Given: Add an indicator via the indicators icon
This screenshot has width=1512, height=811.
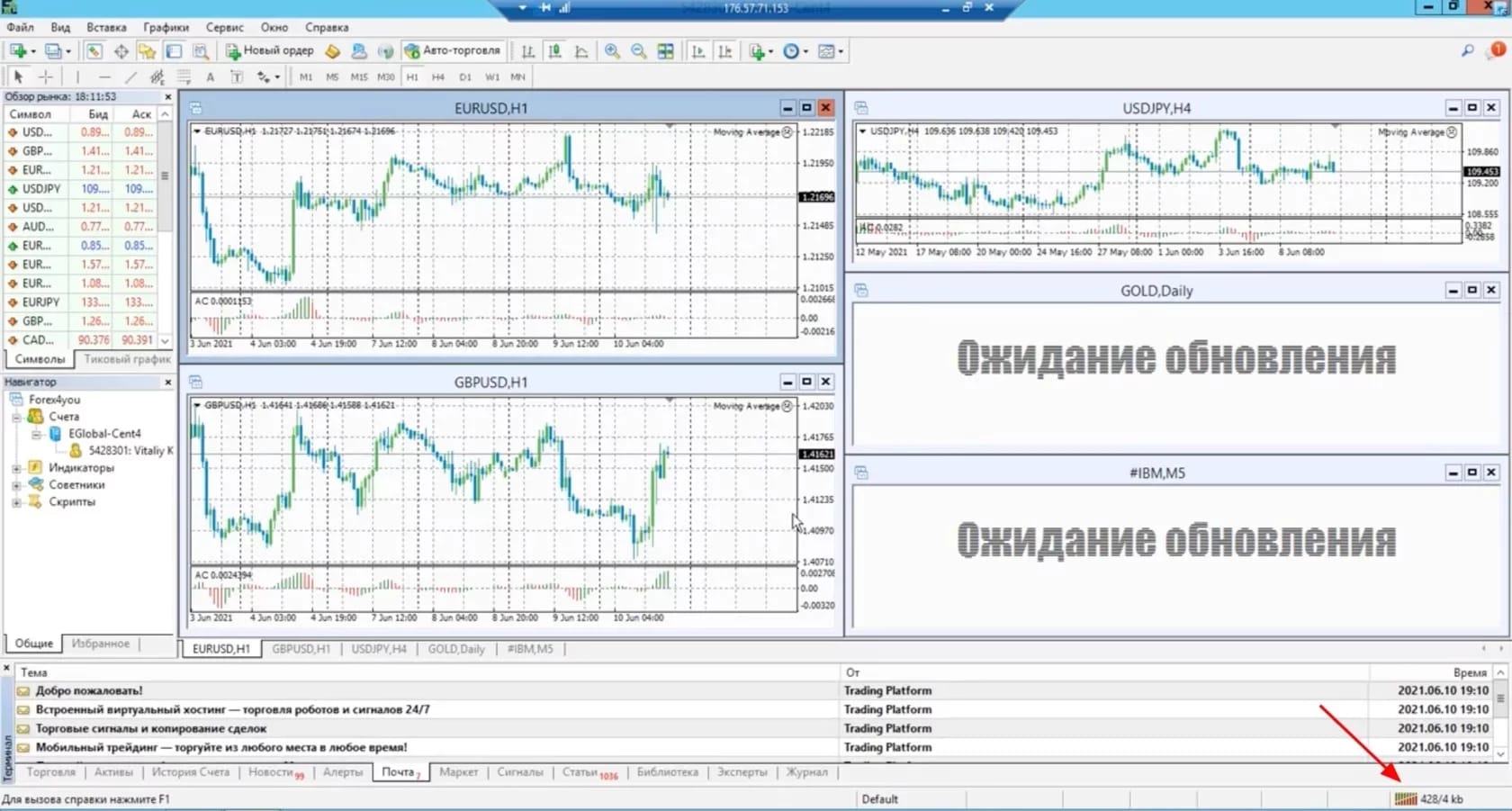Looking at the screenshot, I should point(757,51).
